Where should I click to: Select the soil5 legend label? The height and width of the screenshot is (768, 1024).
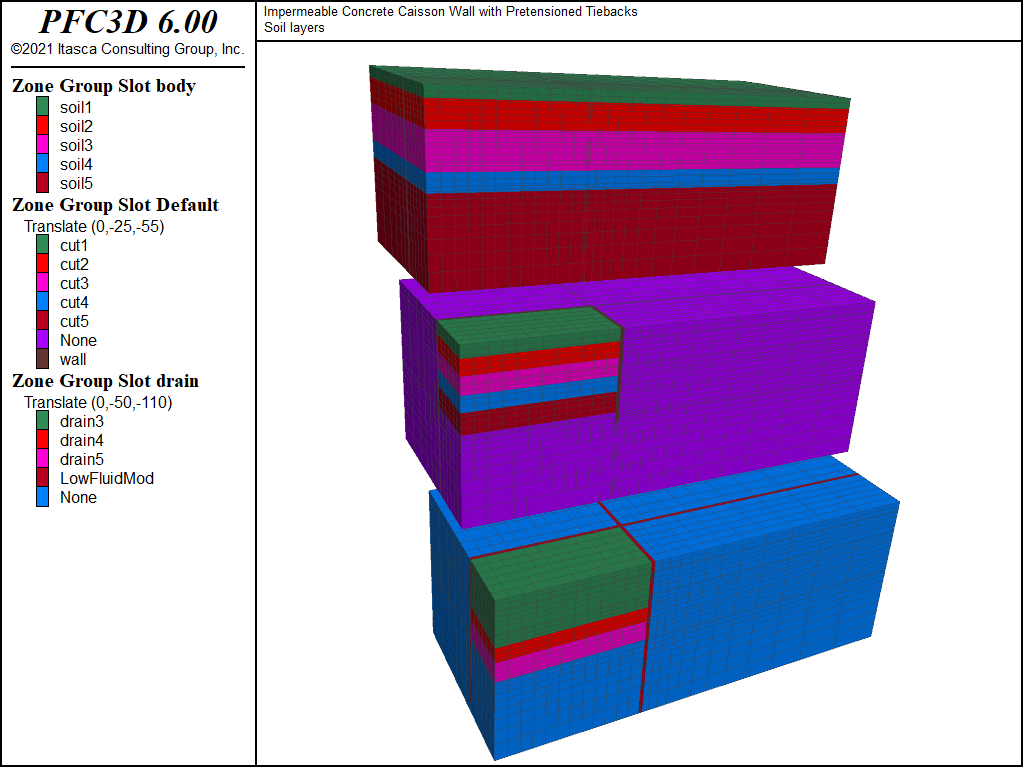(76, 183)
